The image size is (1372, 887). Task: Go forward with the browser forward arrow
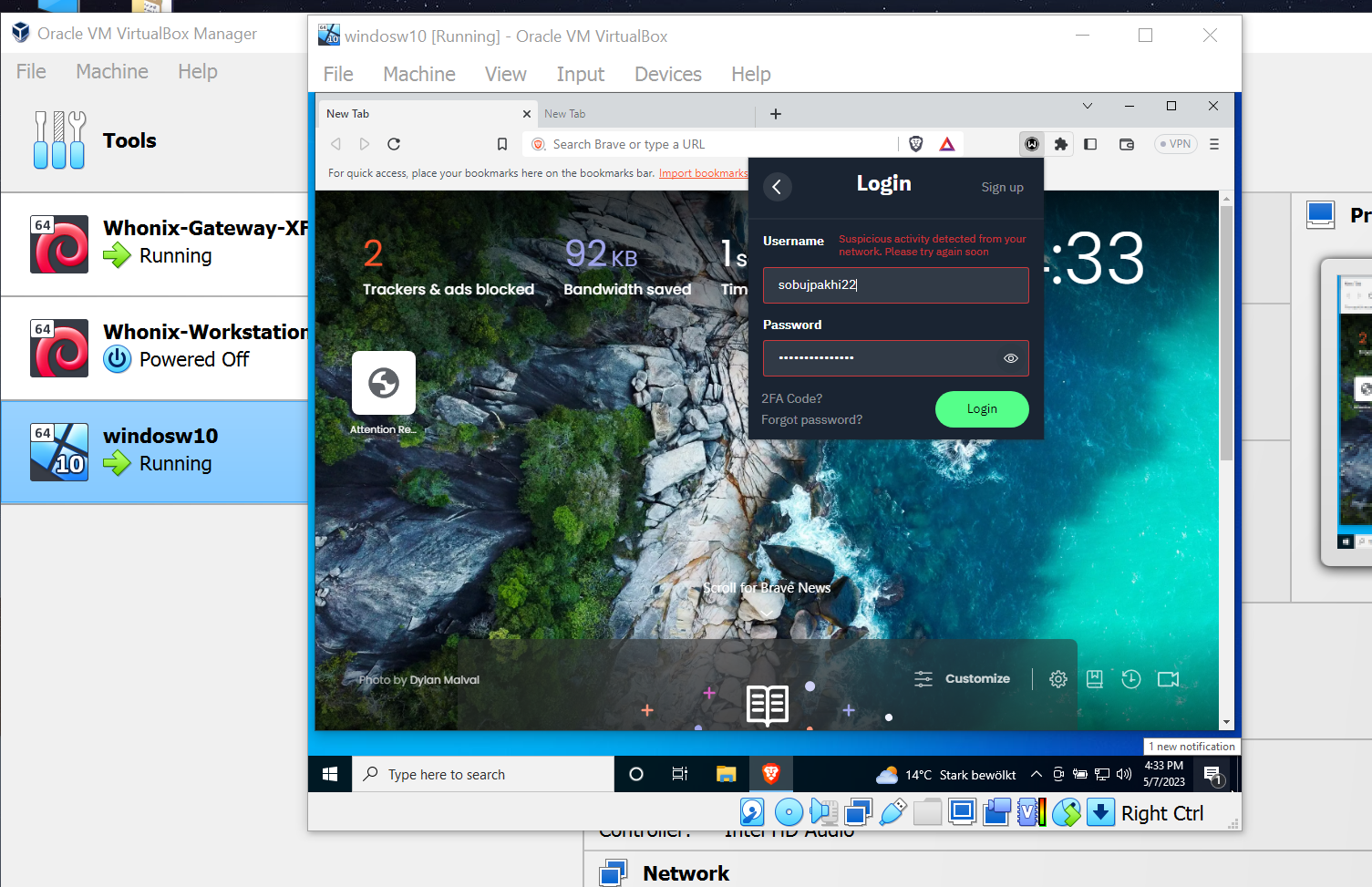[x=365, y=144]
